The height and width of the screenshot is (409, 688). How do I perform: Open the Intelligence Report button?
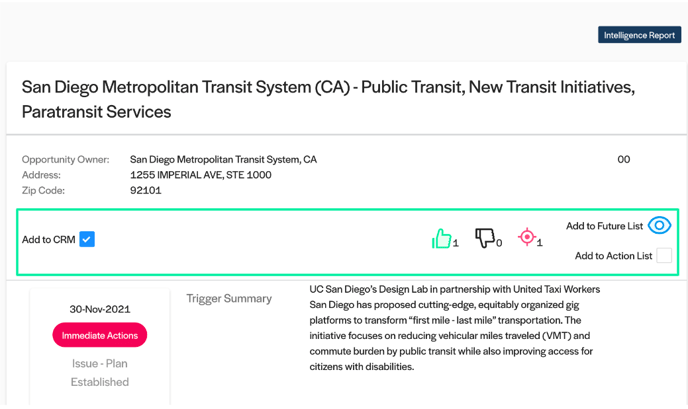tap(639, 35)
